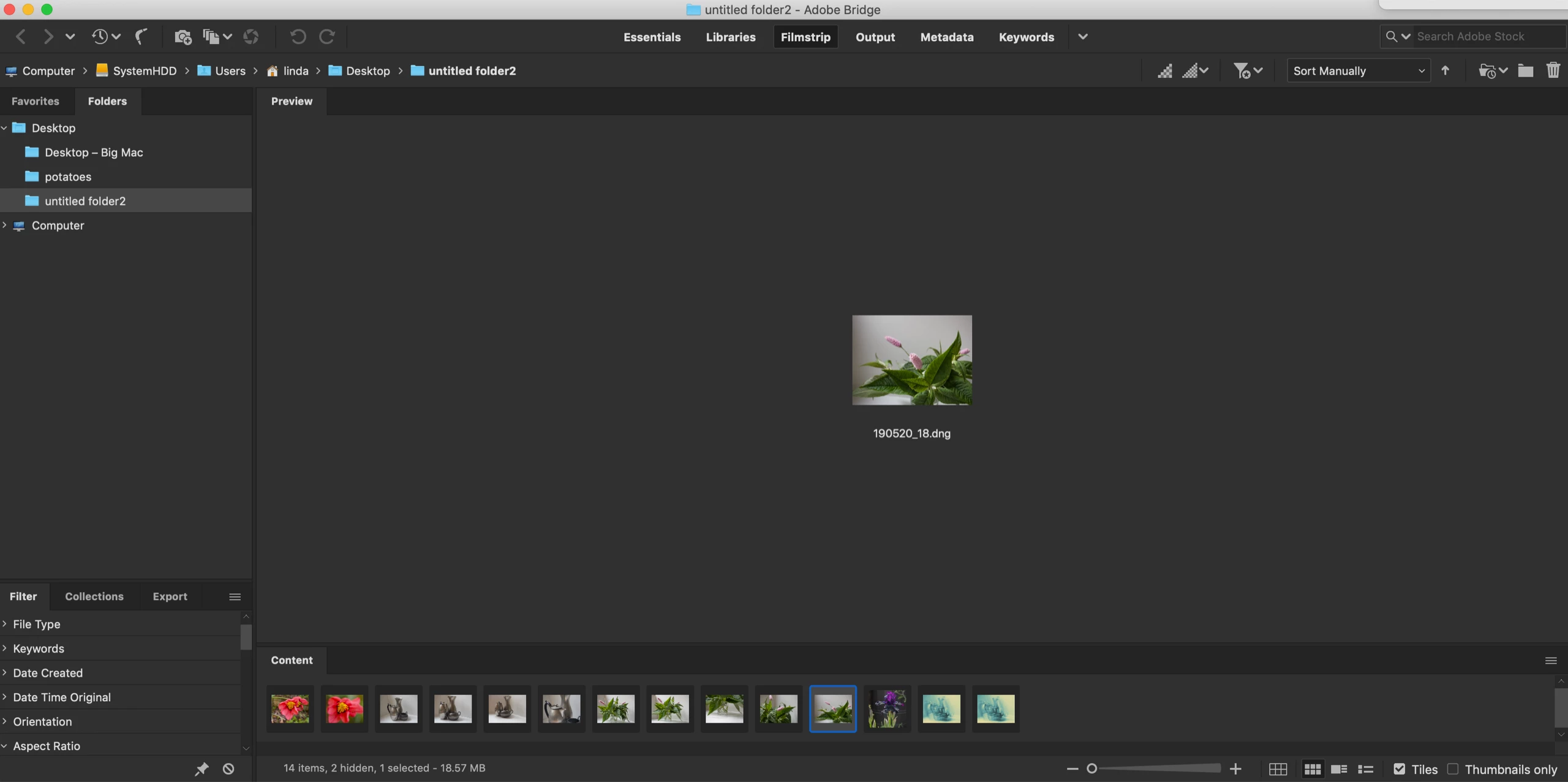Expand the File Type filter
1568x782 pixels.
tap(5, 624)
